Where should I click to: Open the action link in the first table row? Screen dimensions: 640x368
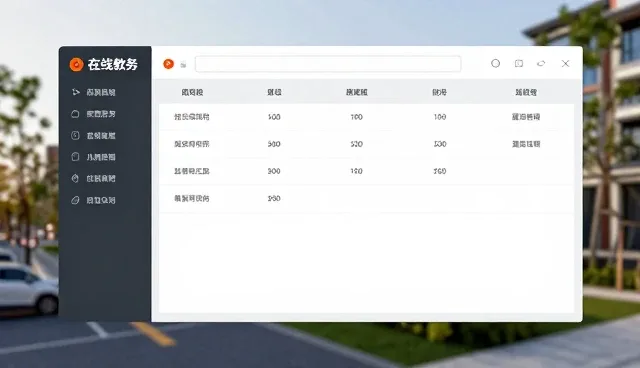526,117
